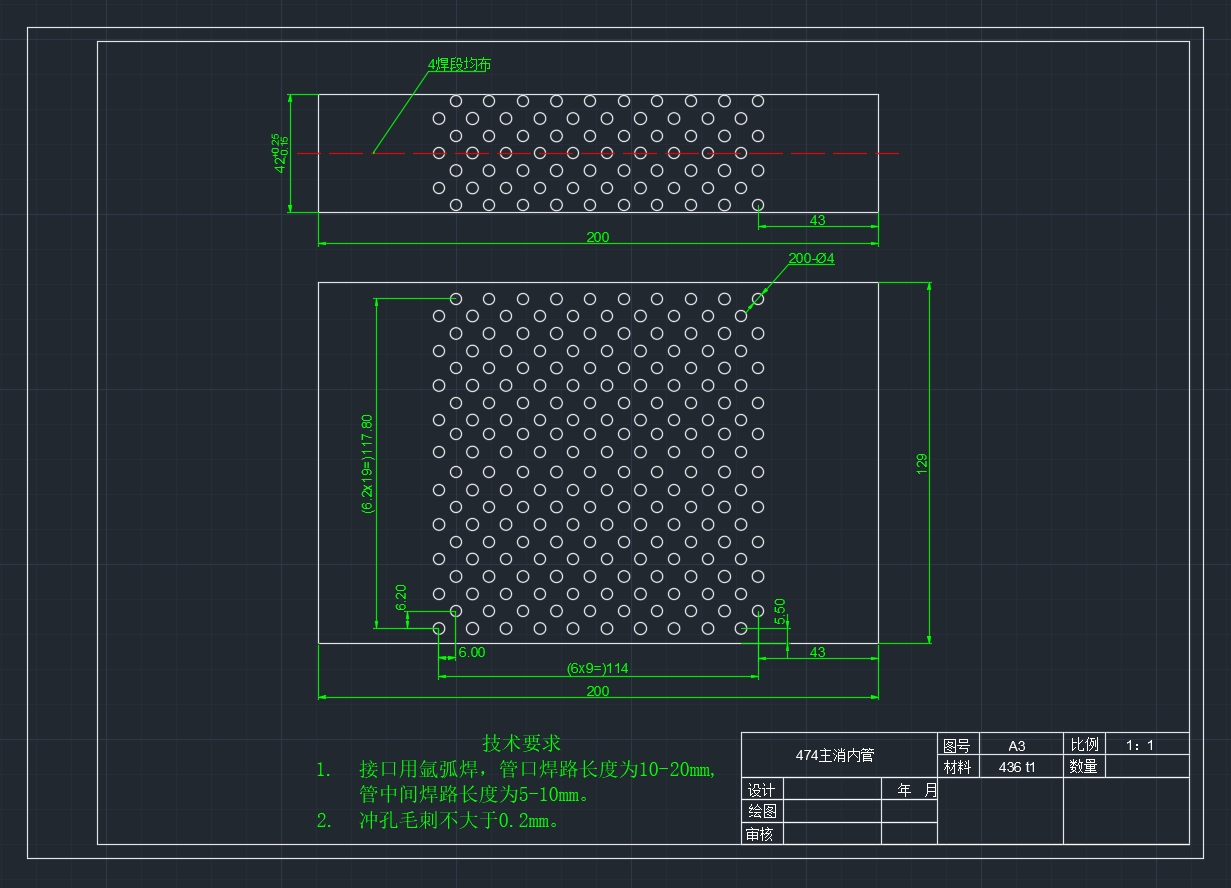Click the 设计 label in the title block
This screenshot has width=1231, height=888.
pos(762,790)
